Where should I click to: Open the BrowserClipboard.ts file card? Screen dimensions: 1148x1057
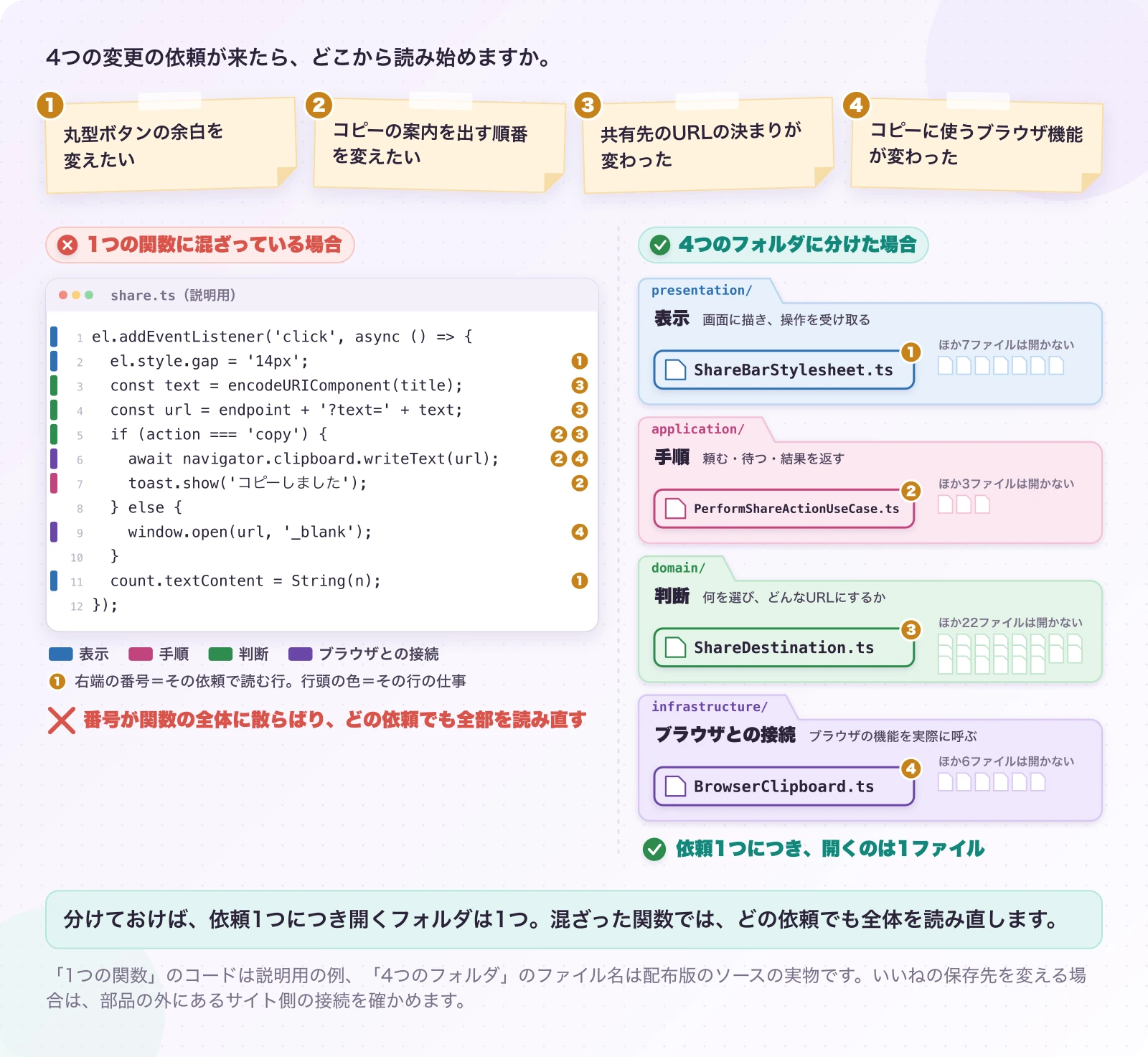[784, 786]
